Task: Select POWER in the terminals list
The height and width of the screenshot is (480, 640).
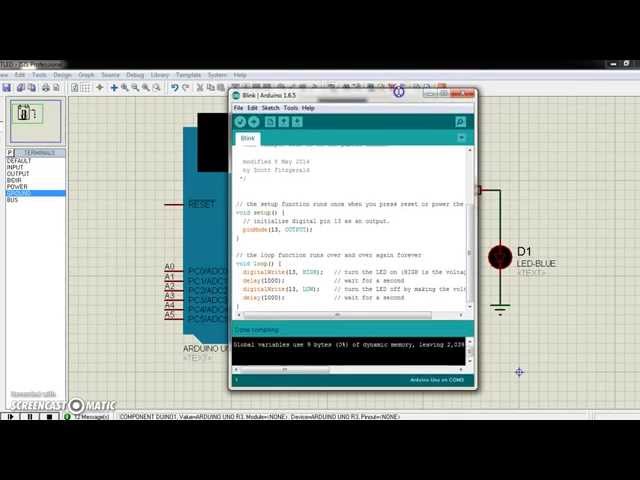Action: pos(35,187)
